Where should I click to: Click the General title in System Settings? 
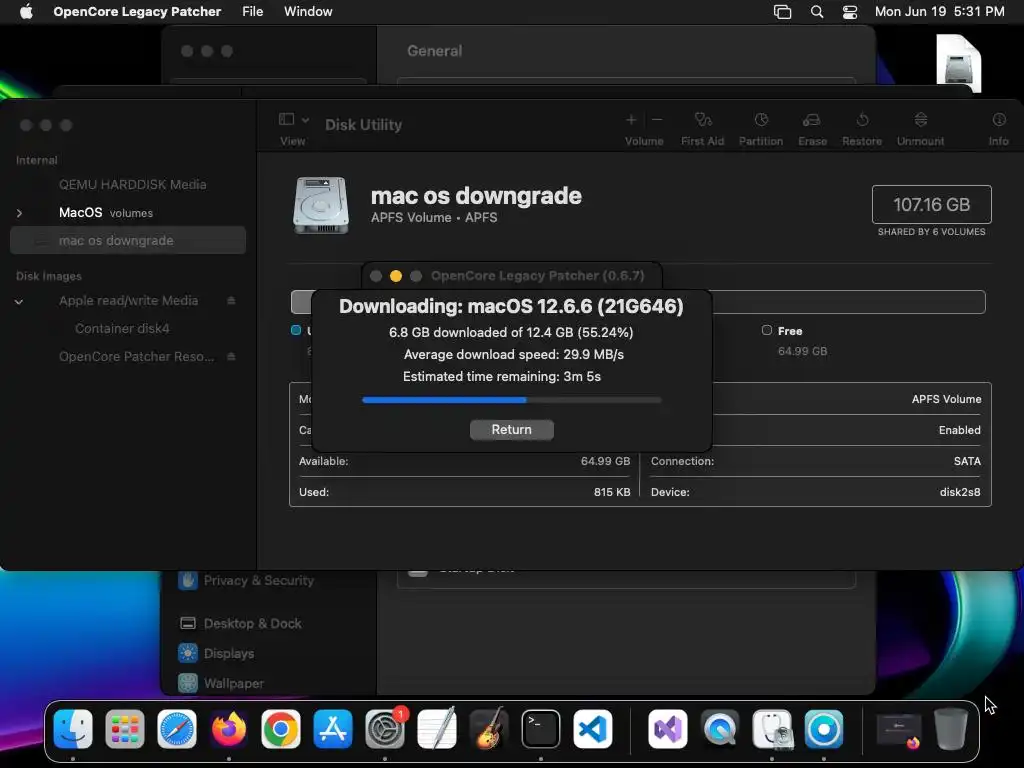(x=434, y=51)
